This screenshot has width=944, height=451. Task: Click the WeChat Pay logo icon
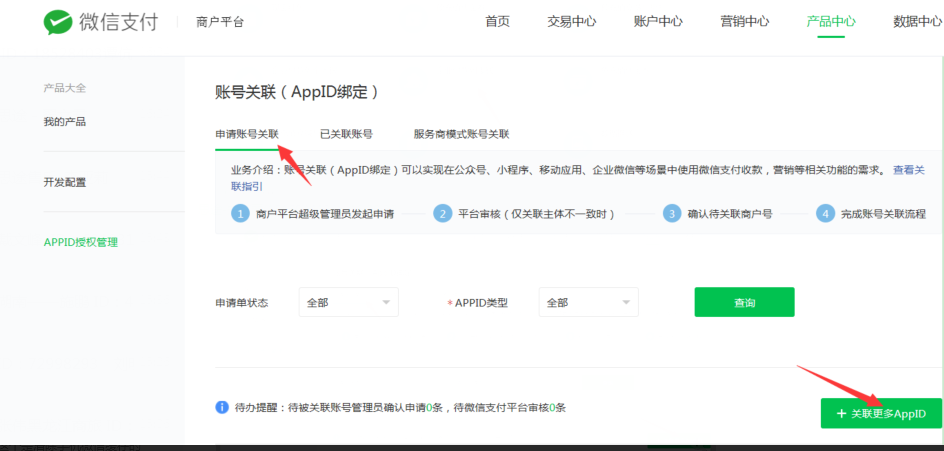60,22
